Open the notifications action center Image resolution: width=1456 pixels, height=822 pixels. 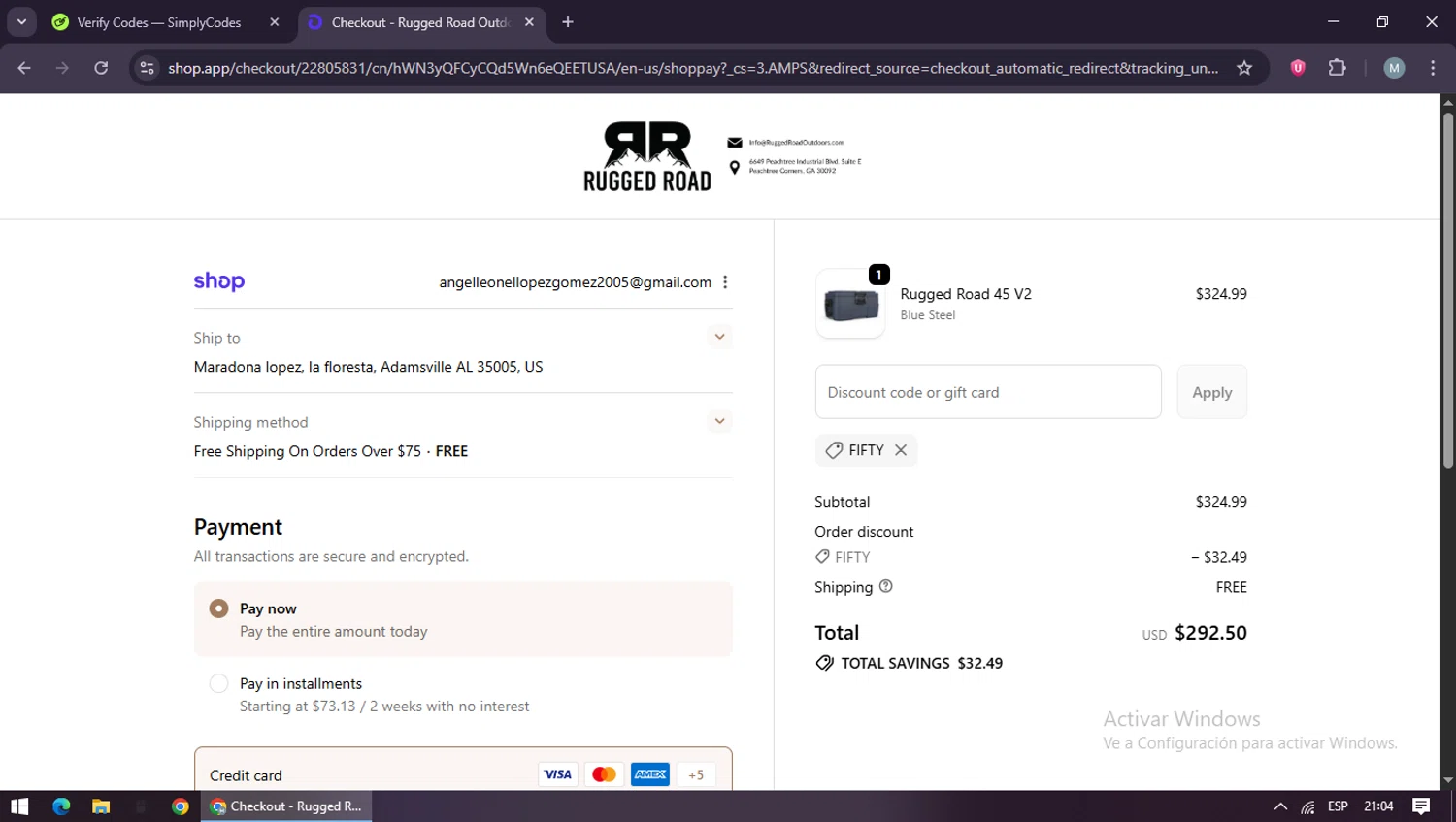click(1421, 806)
